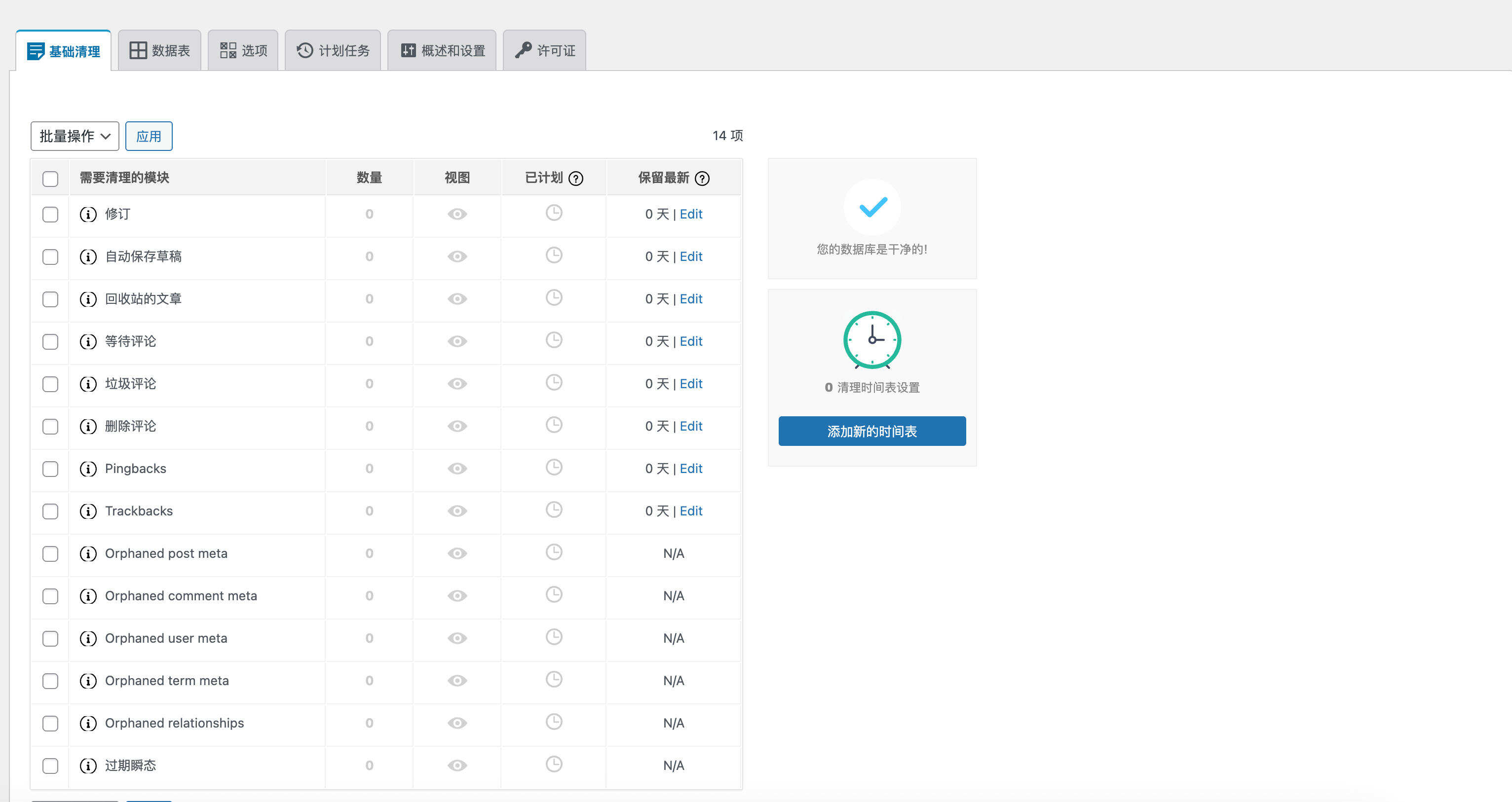Open the 计划任务 tab
Screen dimensions: 1512x802
click(333, 50)
